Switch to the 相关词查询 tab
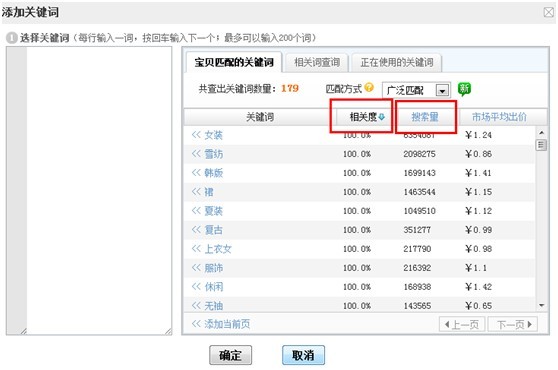This screenshot has width=558, height=370. click(317, 62)
